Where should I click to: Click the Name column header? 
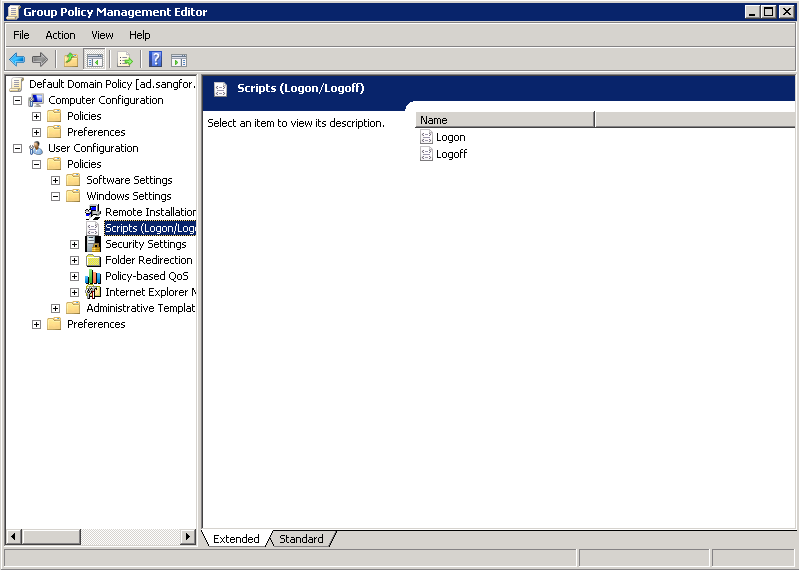(x=504, y=120)
